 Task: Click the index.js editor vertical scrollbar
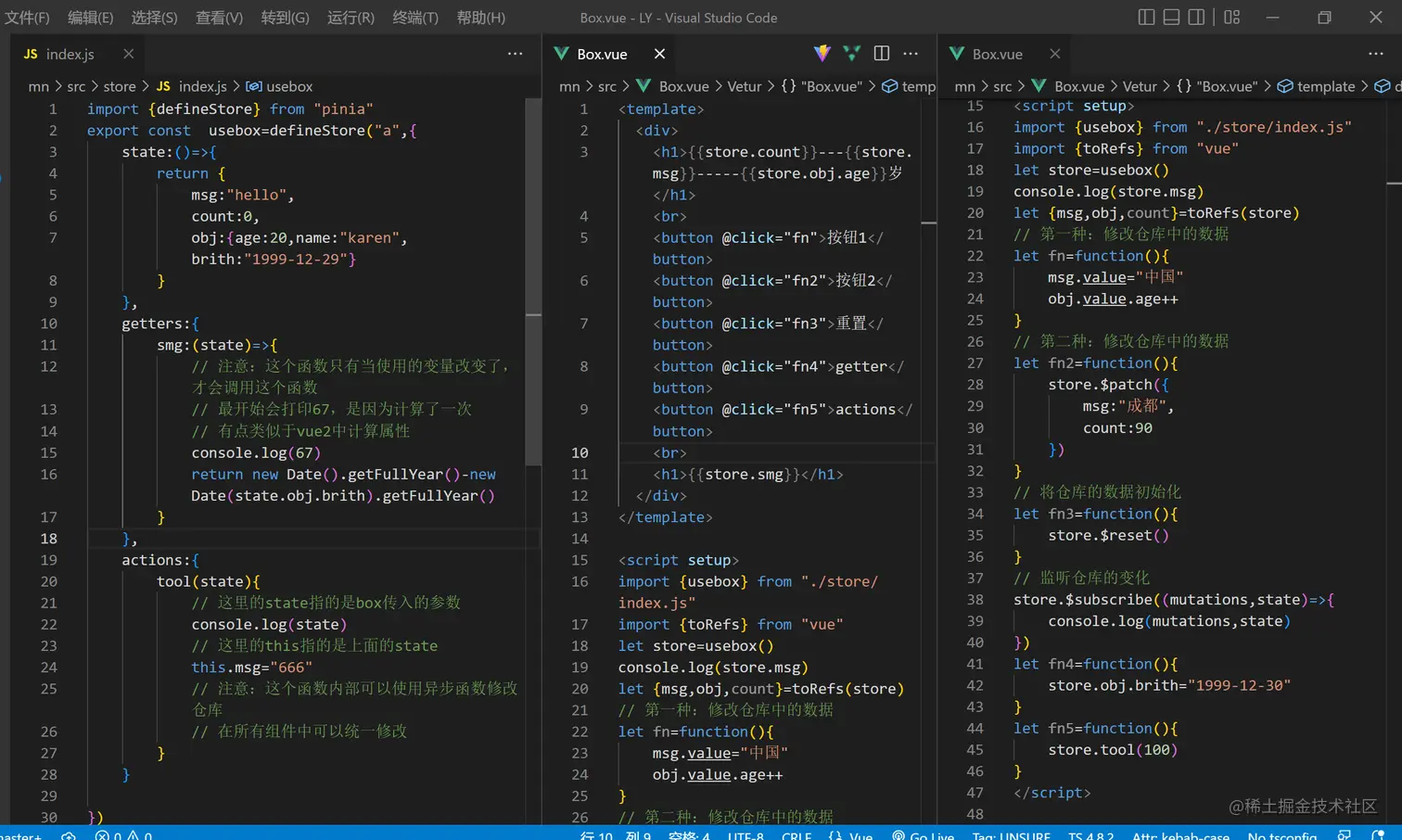pos(533,278)
